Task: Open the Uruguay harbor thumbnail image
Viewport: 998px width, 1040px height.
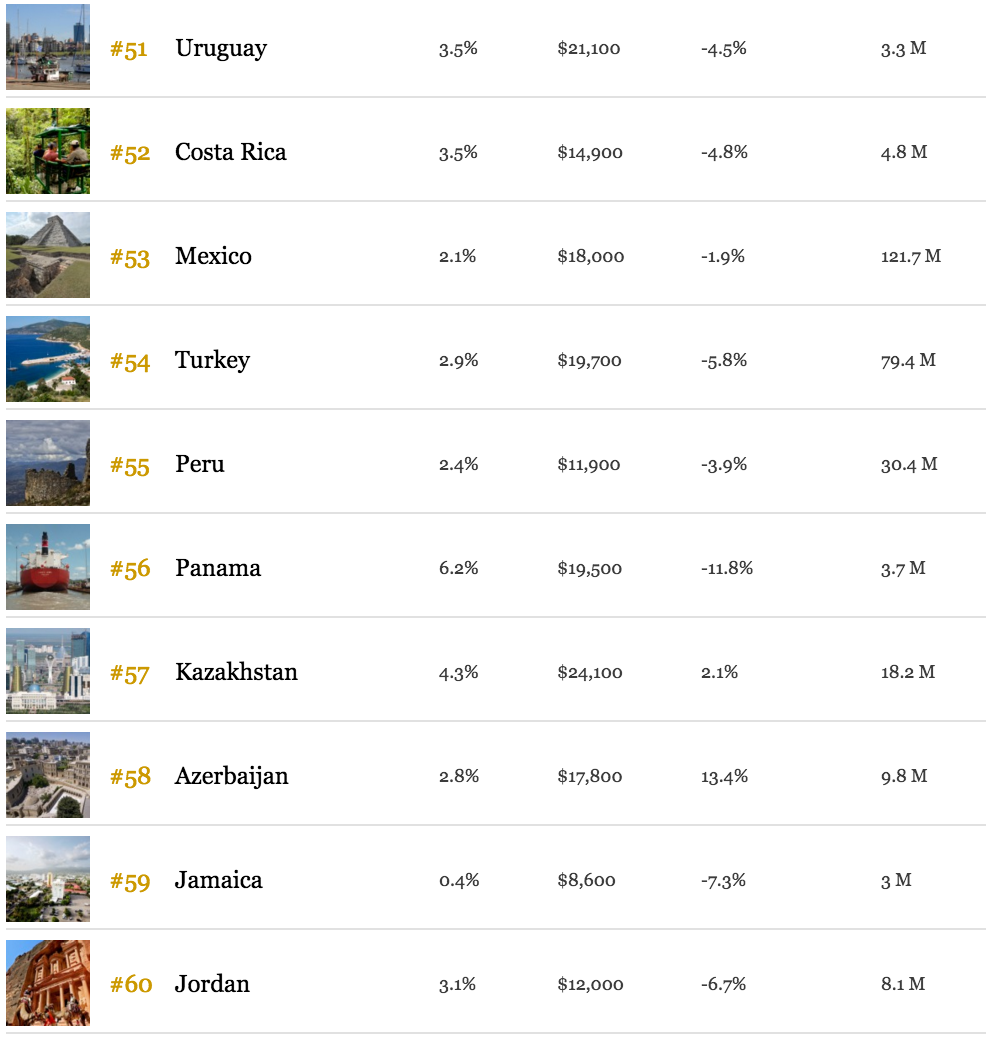Action: (48, 46)
